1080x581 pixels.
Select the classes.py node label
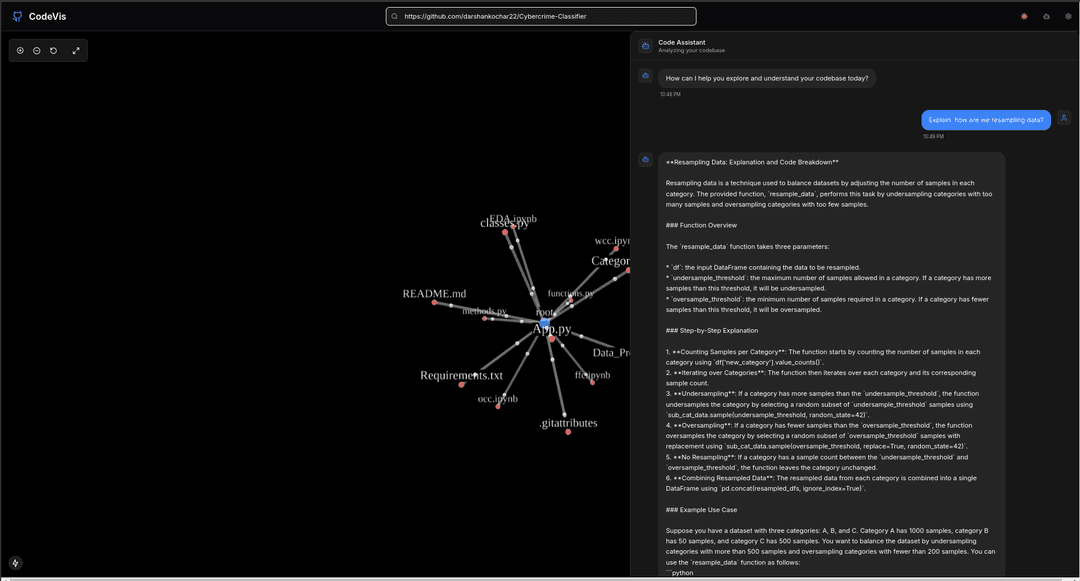(x=504, y=224)
